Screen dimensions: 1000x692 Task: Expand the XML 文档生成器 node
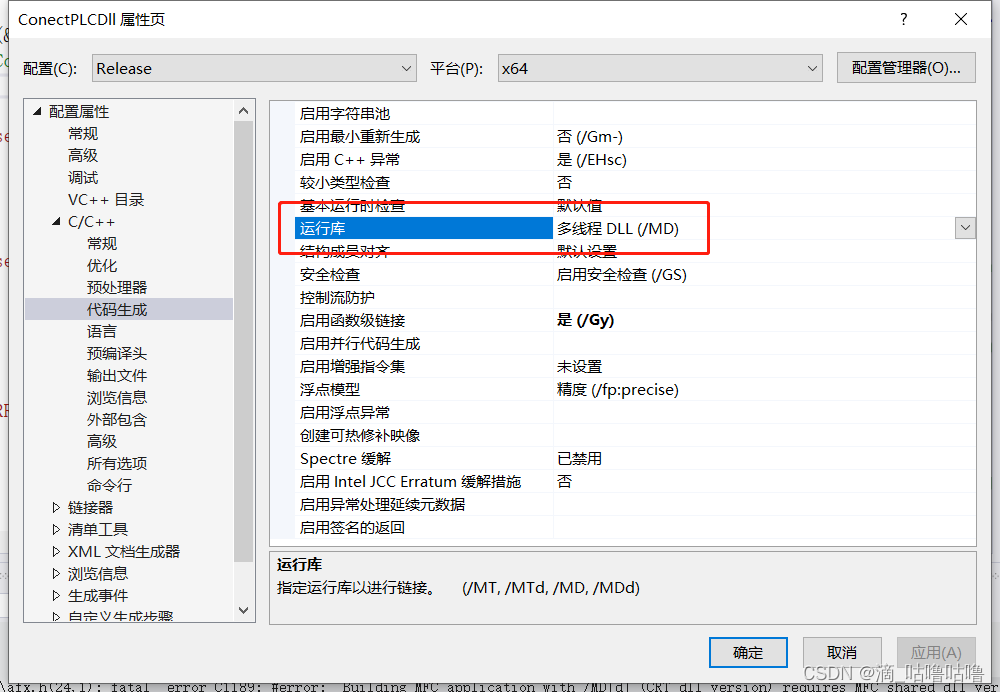coord(56,552)
